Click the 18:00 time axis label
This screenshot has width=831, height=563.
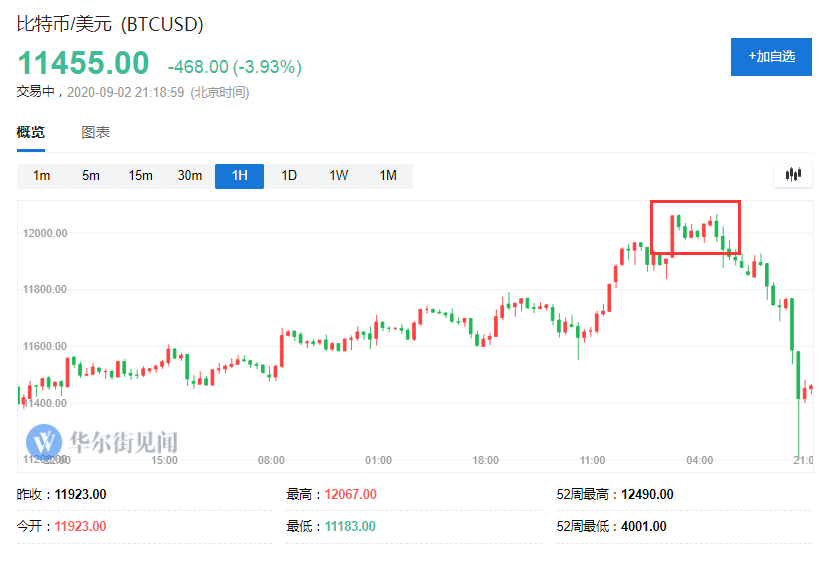pyautogui.click(x=485, y=460)
